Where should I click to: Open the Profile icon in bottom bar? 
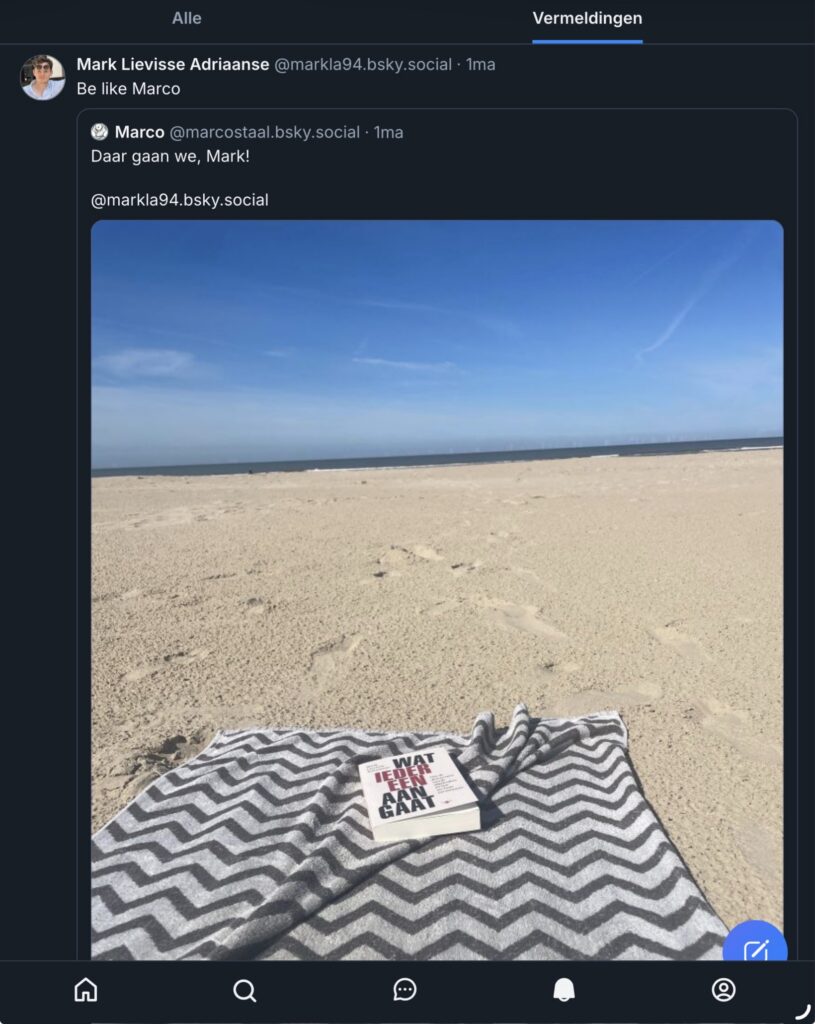[724, 989]
